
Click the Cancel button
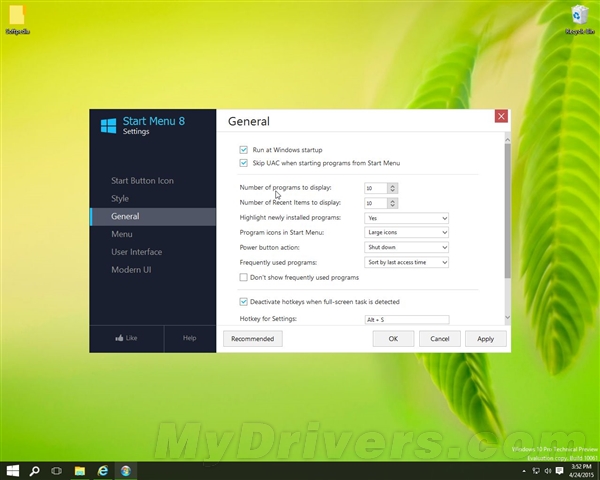[x=440, y=339]
